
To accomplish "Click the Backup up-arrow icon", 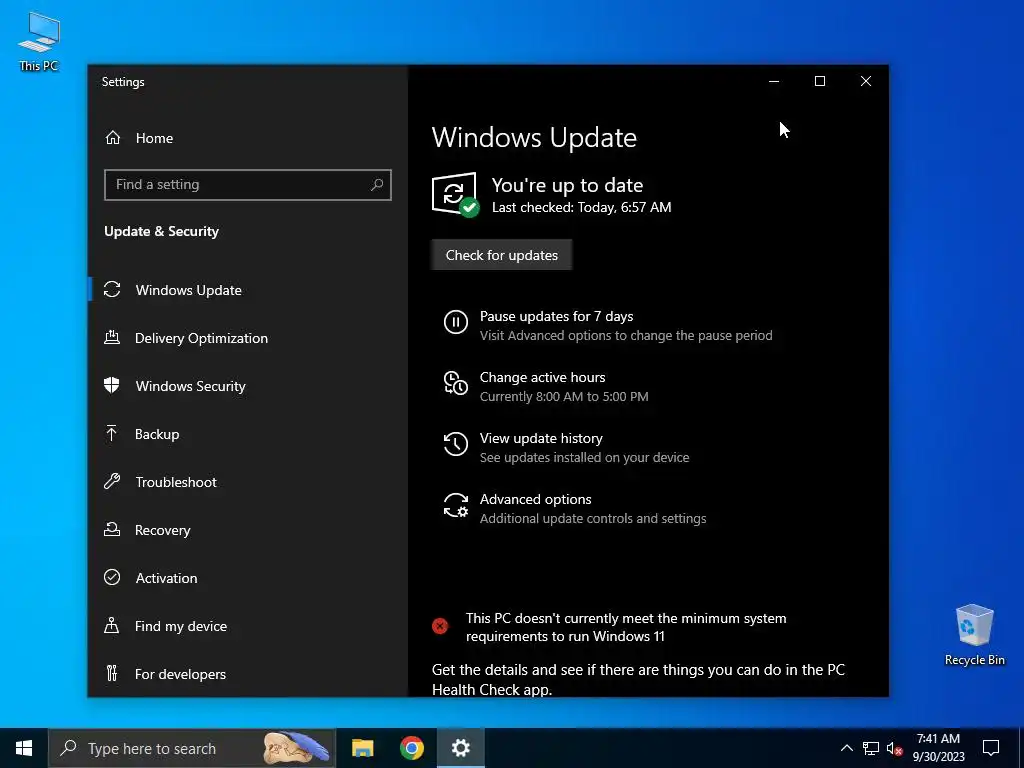I will coord(112,434).
